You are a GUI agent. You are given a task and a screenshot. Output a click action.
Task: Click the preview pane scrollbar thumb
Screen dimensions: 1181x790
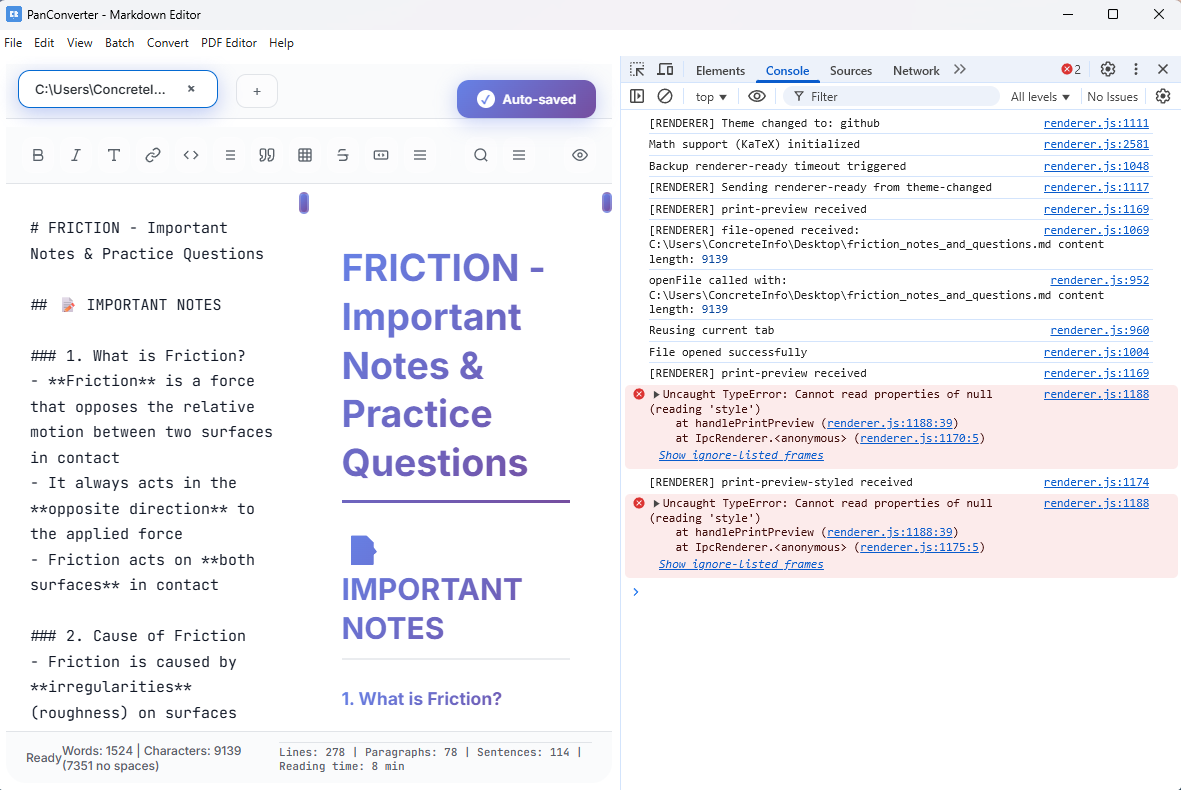pos(606,202)
